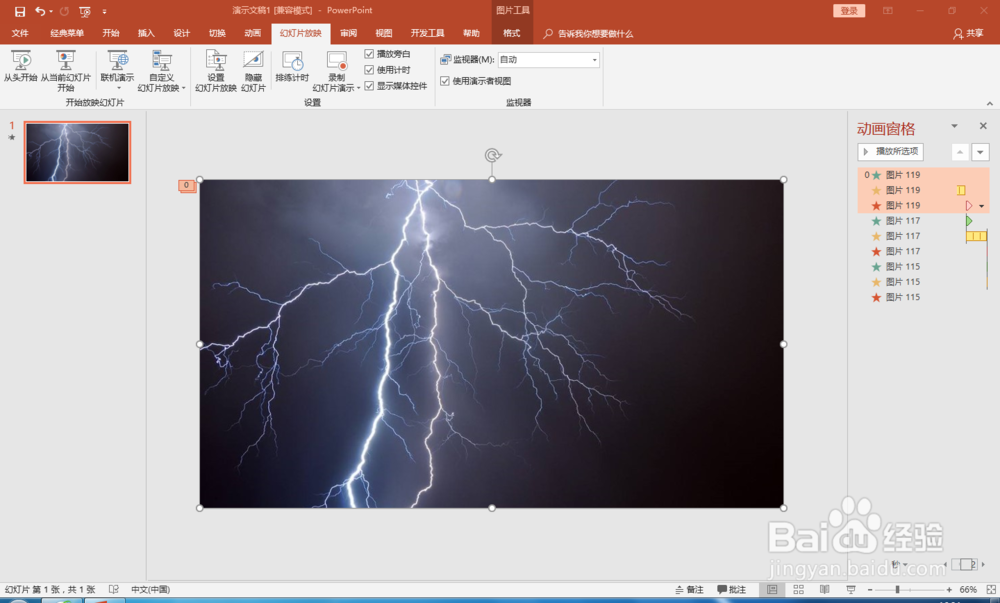Click Tell me what you want to do box
1000x603 pixels.
pos(588,34)
